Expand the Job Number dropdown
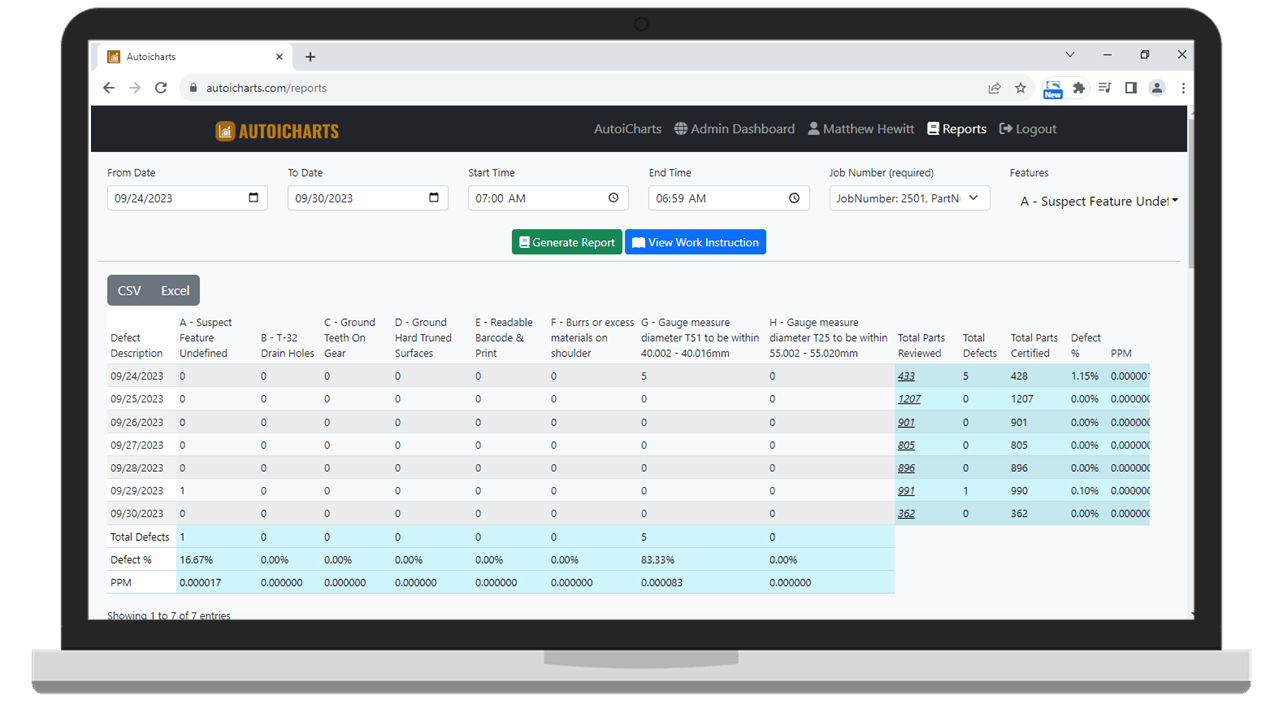The height and width of the screenshot is (722, 1282). pyautogui.click(x=909, y=198)
